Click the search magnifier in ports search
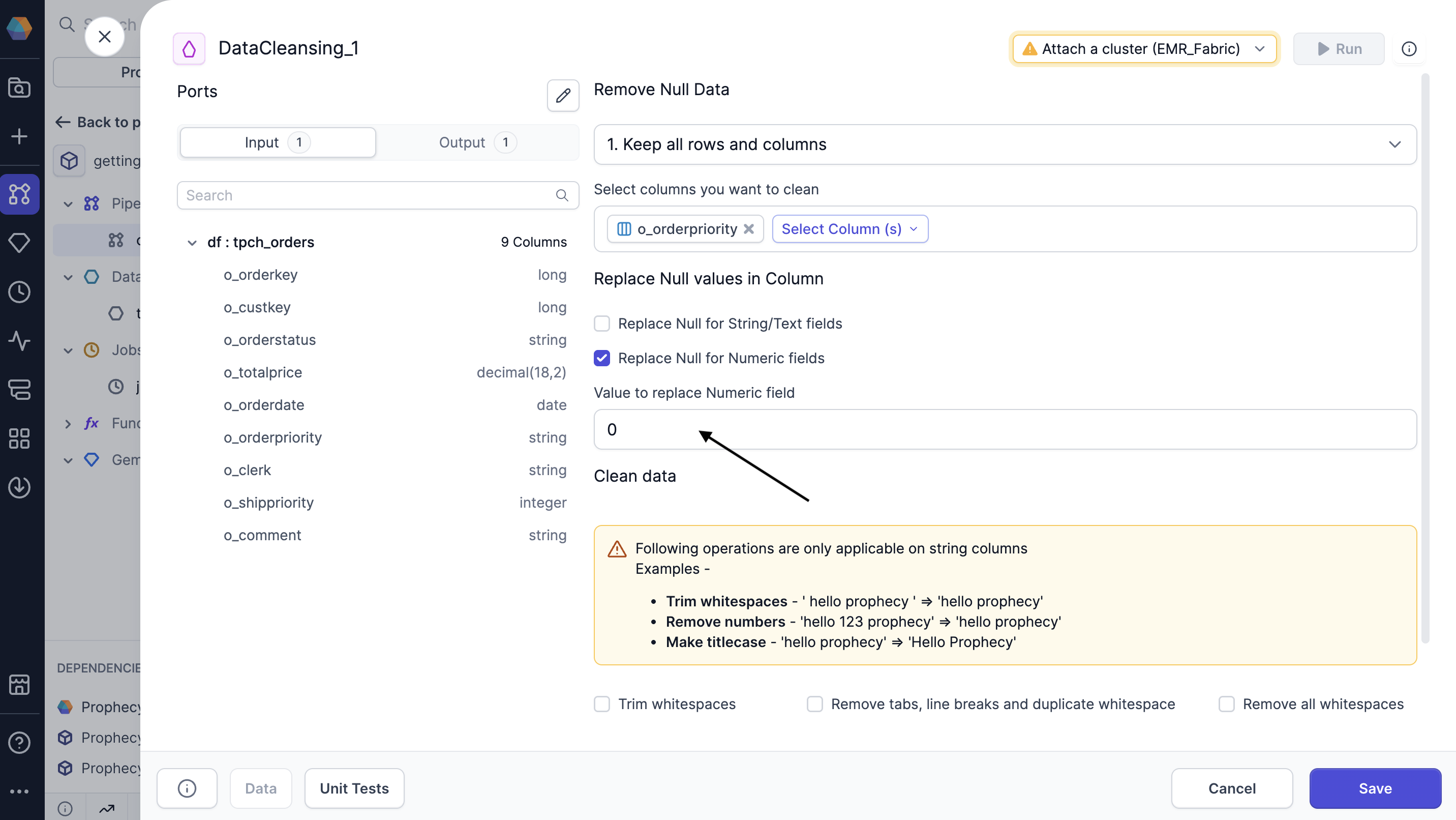 pyautogui.click(x=561, y=196)
